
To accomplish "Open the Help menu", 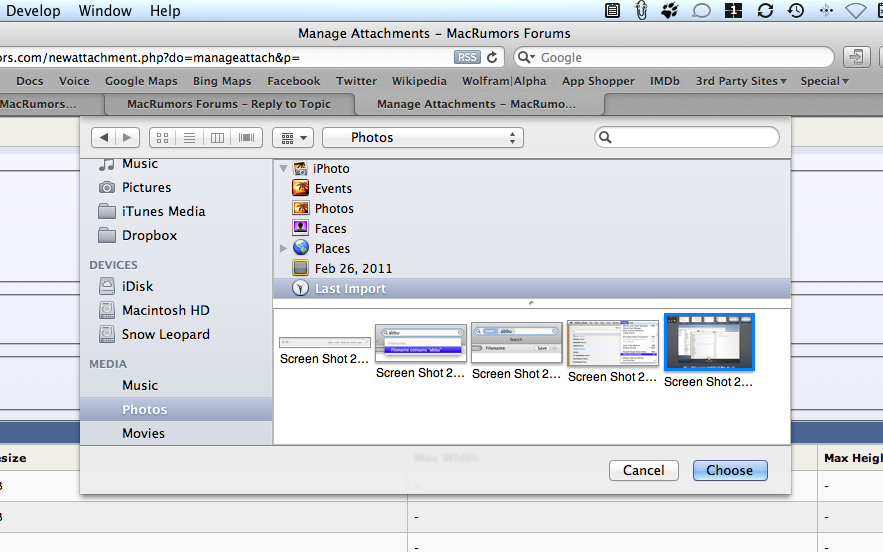I will click(x=165, y=11).
